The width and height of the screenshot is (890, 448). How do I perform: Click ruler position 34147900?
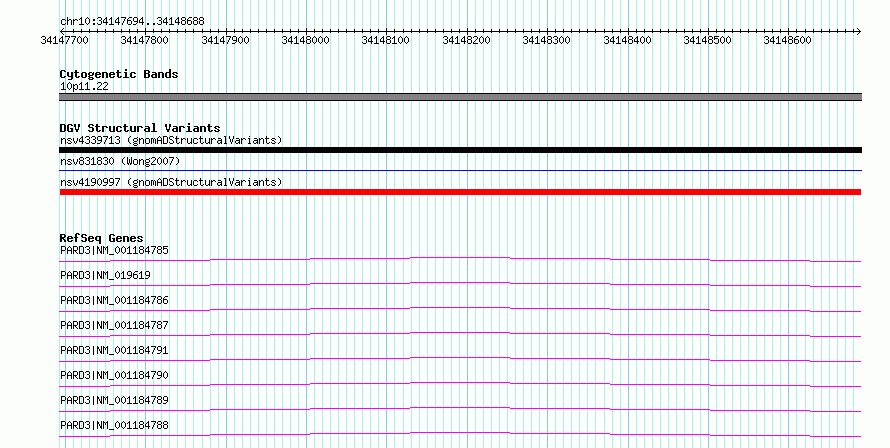click(x=225, y=40)
